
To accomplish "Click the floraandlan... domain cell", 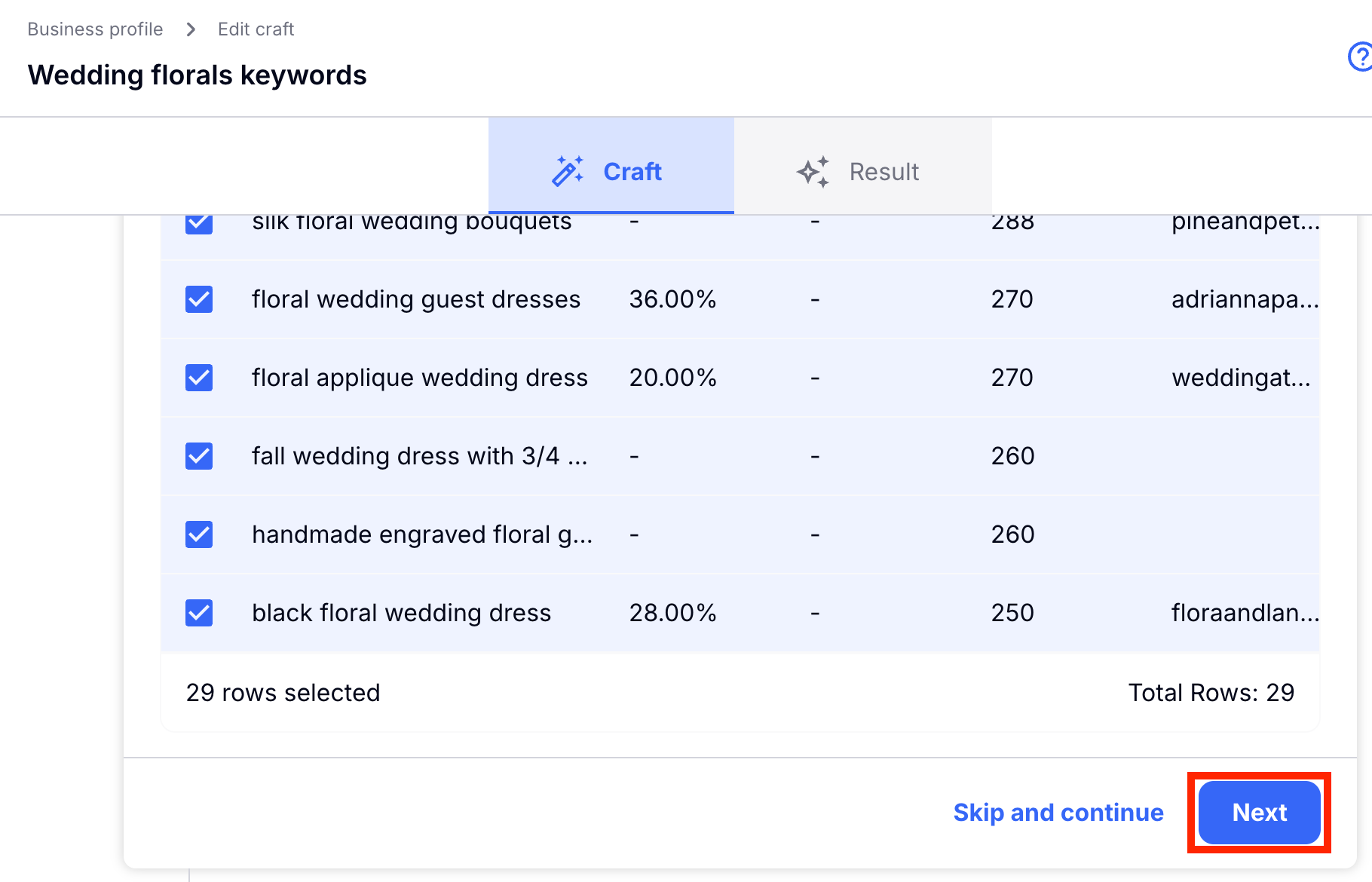I will pyautogui.click(x=1244, y=613).
